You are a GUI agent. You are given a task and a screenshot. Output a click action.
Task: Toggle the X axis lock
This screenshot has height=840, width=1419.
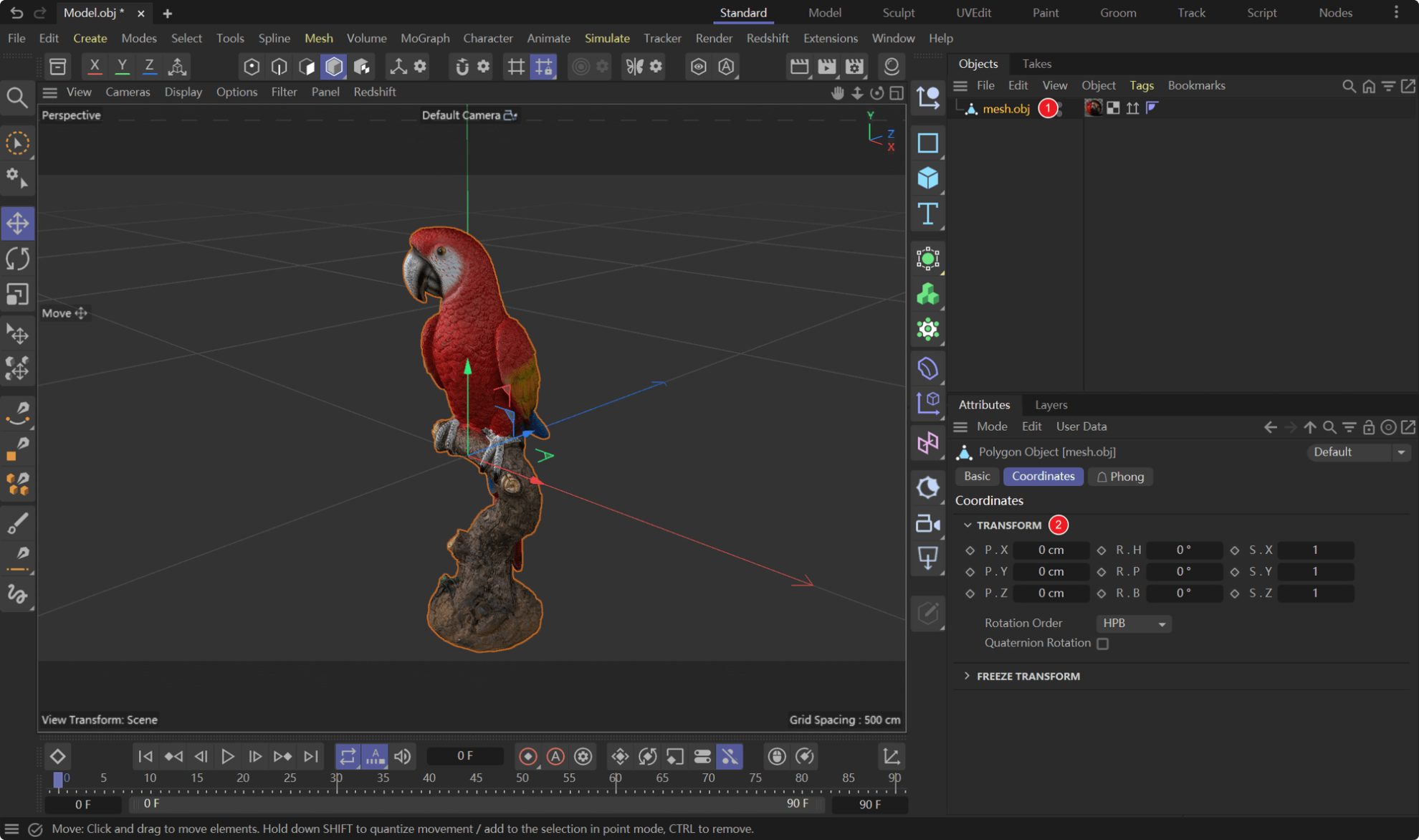coord(94,66)
